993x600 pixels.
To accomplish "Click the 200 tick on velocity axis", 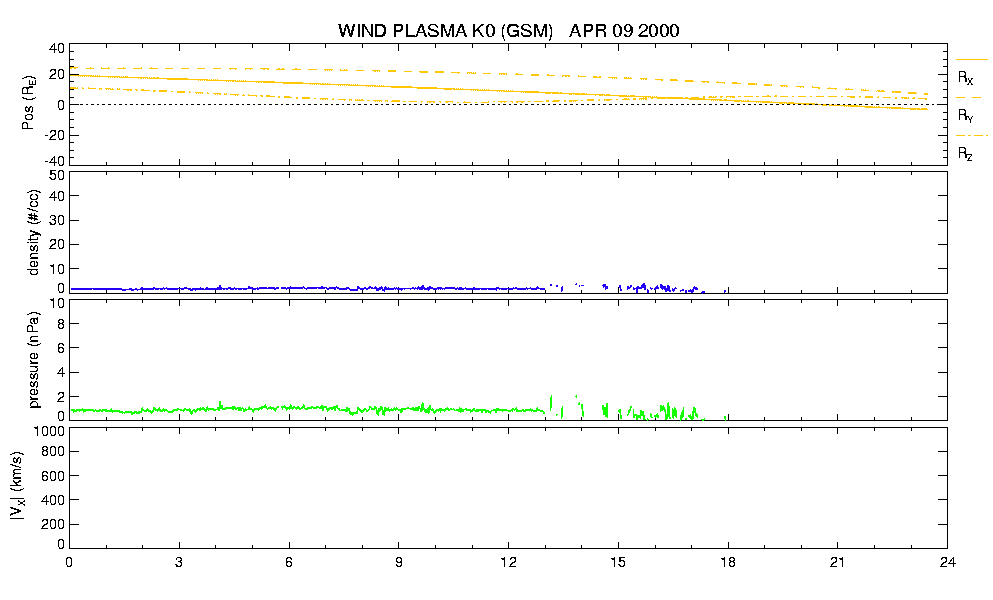I will 55,524.
